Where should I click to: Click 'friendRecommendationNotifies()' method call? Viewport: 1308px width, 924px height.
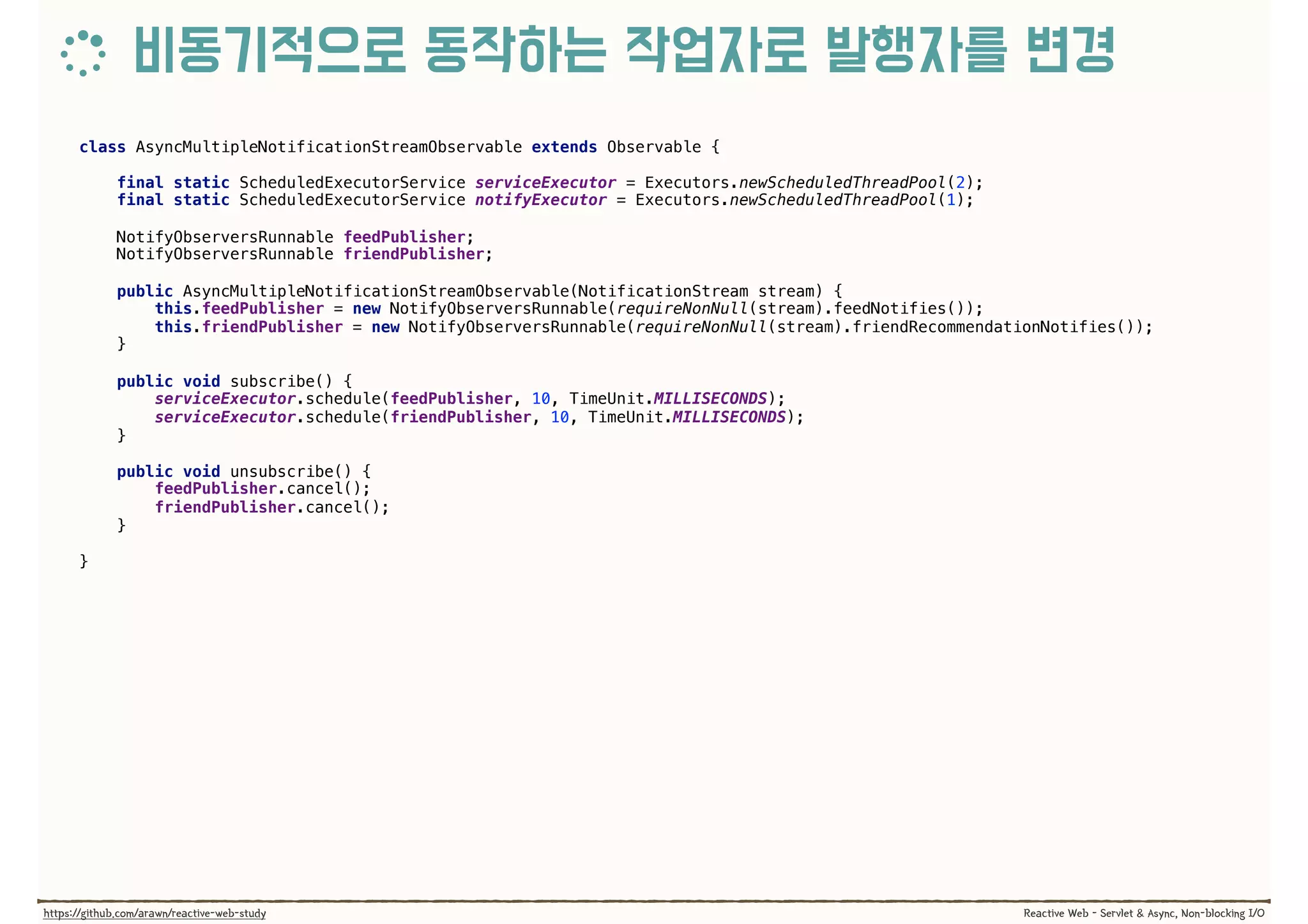994,327
